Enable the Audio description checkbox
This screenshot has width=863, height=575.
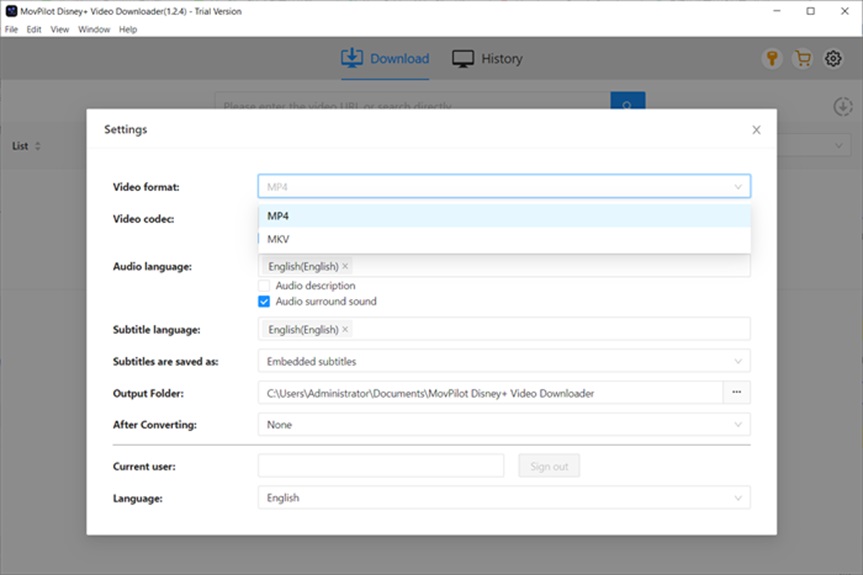click(264, 286)
